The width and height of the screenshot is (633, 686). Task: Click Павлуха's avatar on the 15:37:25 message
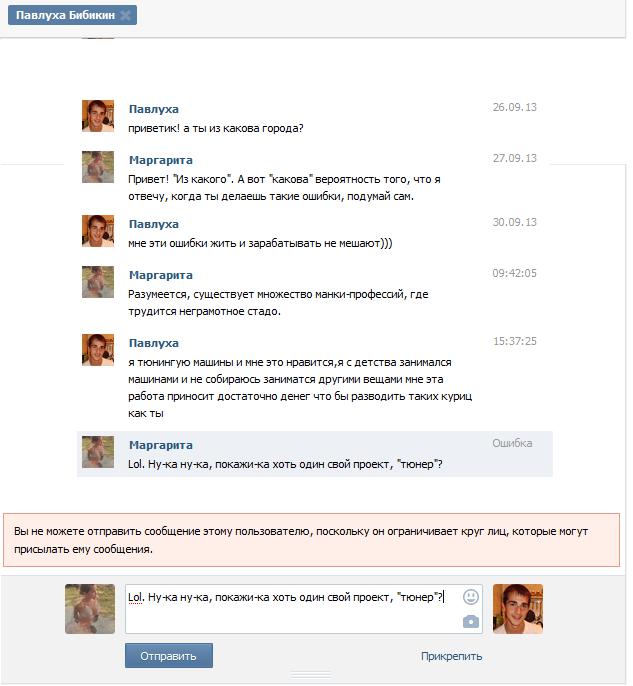tap(98, 350)
